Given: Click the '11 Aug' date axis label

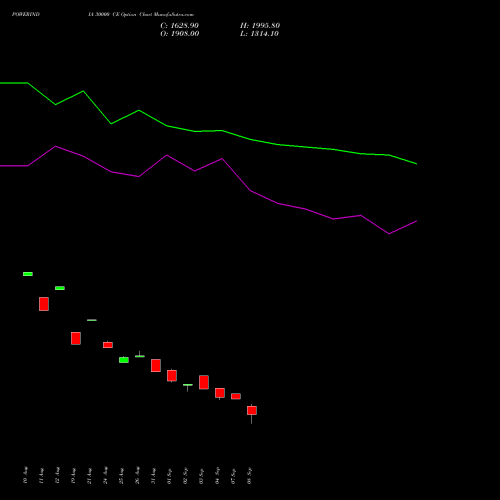Looking at the screenshot, I should click(x=41, y=475).
